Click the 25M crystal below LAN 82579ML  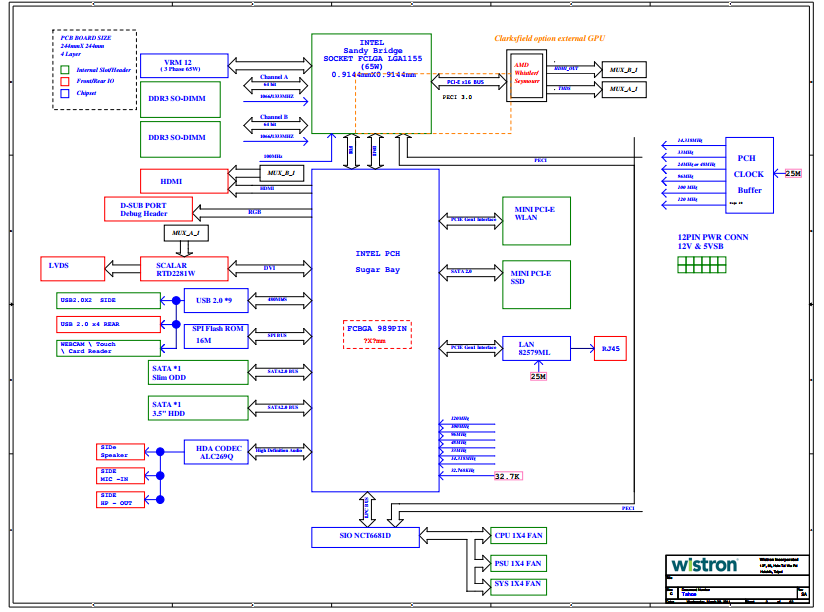(x=538, y=377)
